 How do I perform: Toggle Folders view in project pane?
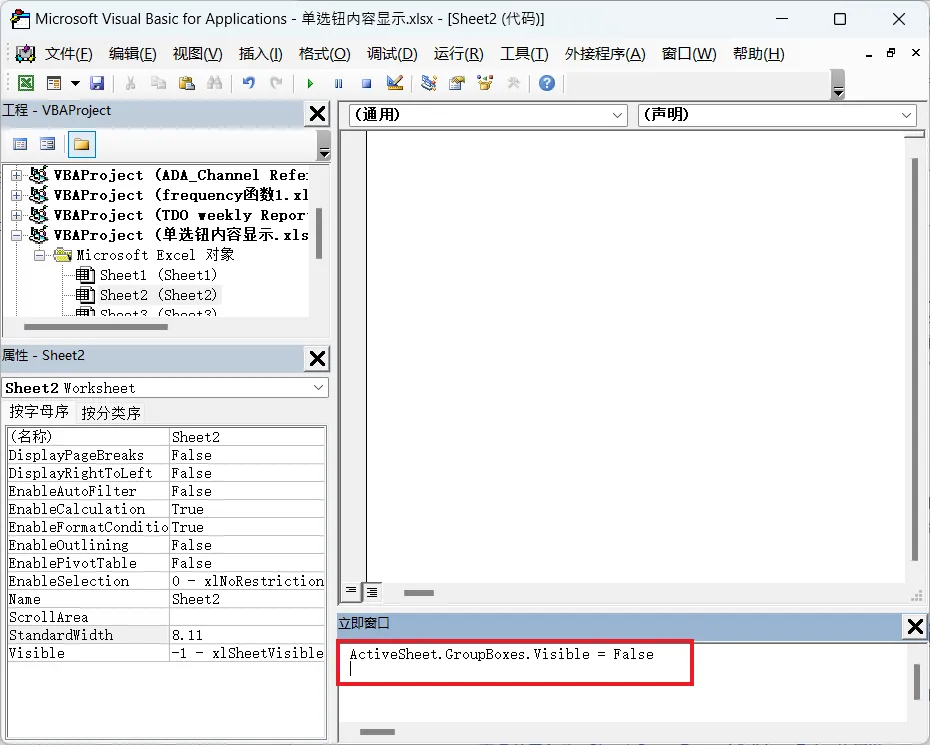tap(81, 144)
